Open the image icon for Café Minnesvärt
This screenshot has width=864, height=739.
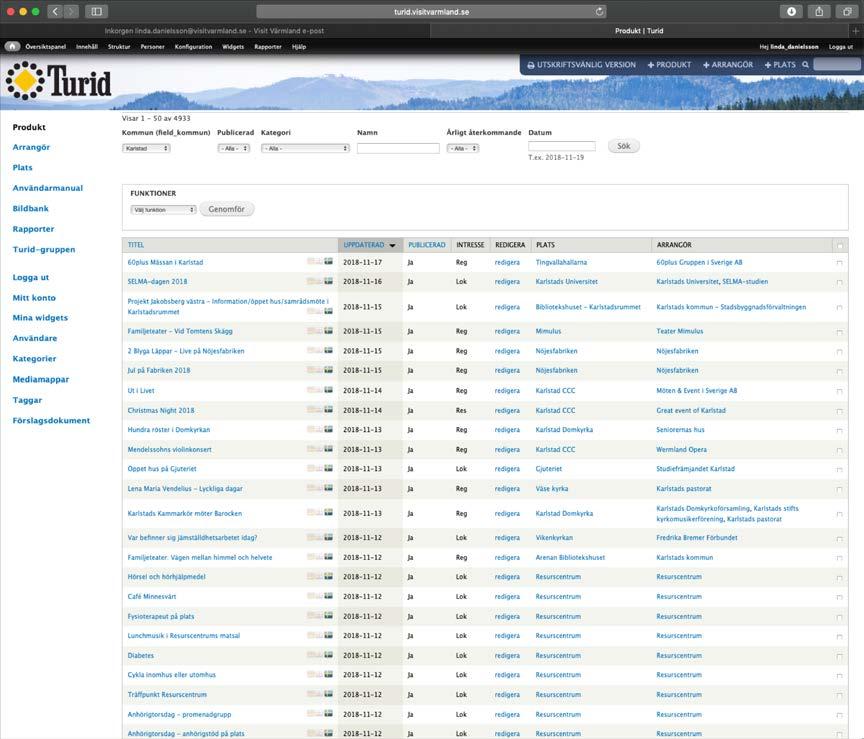pos(328,596)
